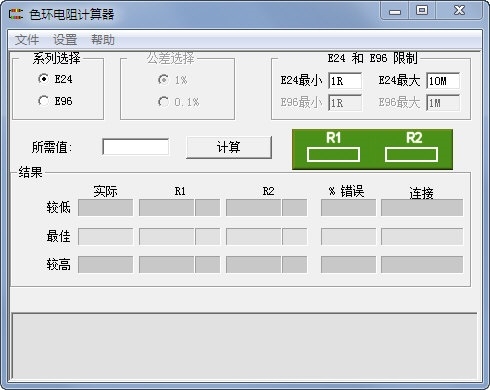
Task: Click the E96最大 value field
Action: [x=443, y=103]
